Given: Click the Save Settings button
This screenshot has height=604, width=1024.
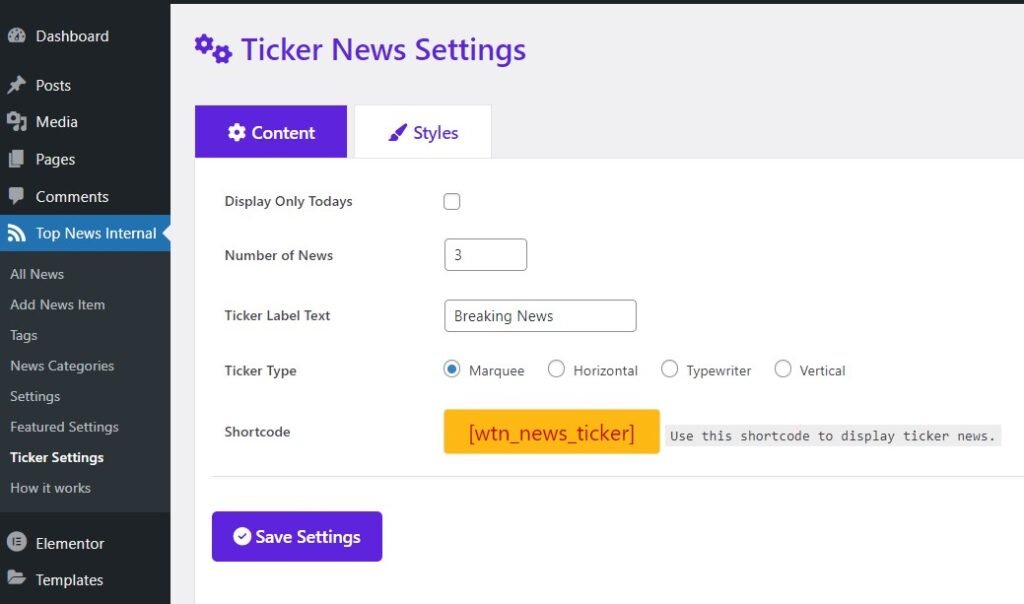Looking at the screenshot, I should click(x=297, y=536).
